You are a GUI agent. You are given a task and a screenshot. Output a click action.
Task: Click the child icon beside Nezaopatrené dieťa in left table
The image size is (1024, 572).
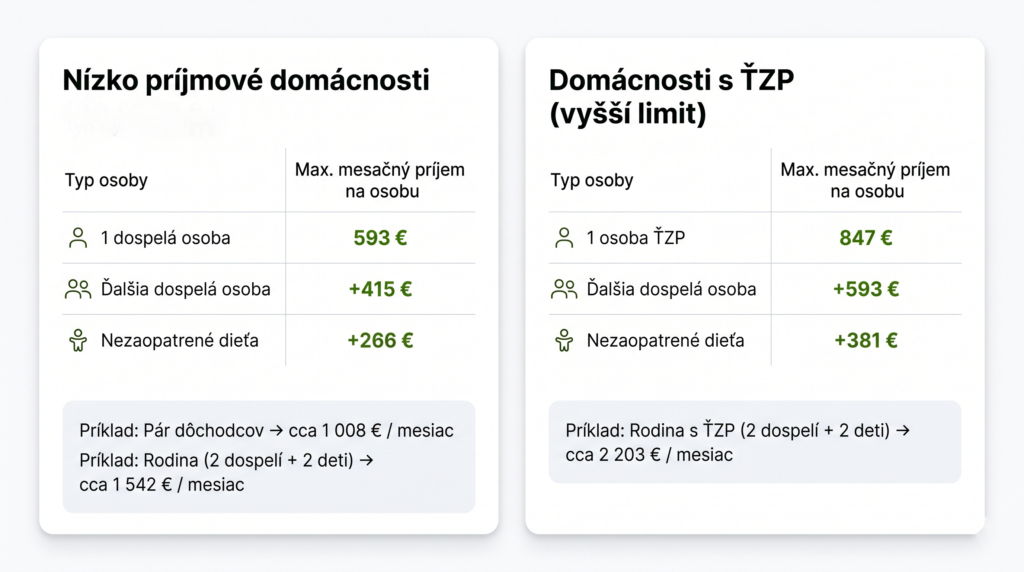[77, 340]
